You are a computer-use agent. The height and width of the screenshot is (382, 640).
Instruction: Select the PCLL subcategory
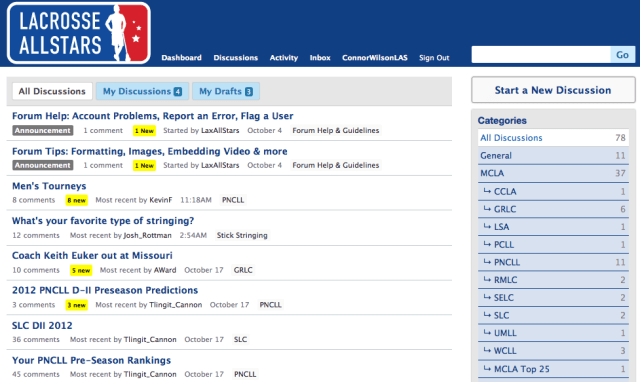coord(553,244)
